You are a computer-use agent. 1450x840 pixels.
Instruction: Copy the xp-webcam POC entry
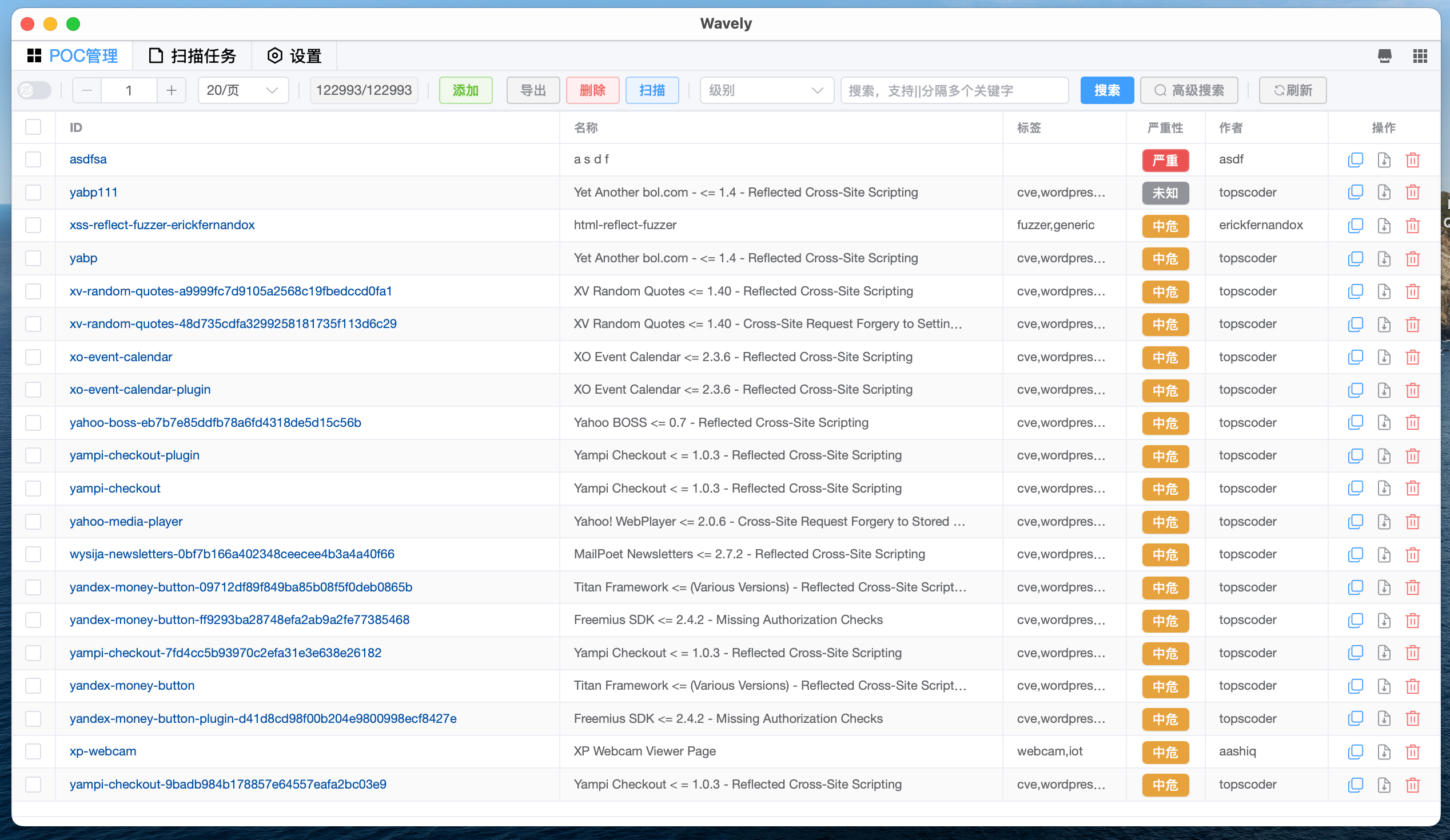pyautogui.click(x=1355, y=751)
